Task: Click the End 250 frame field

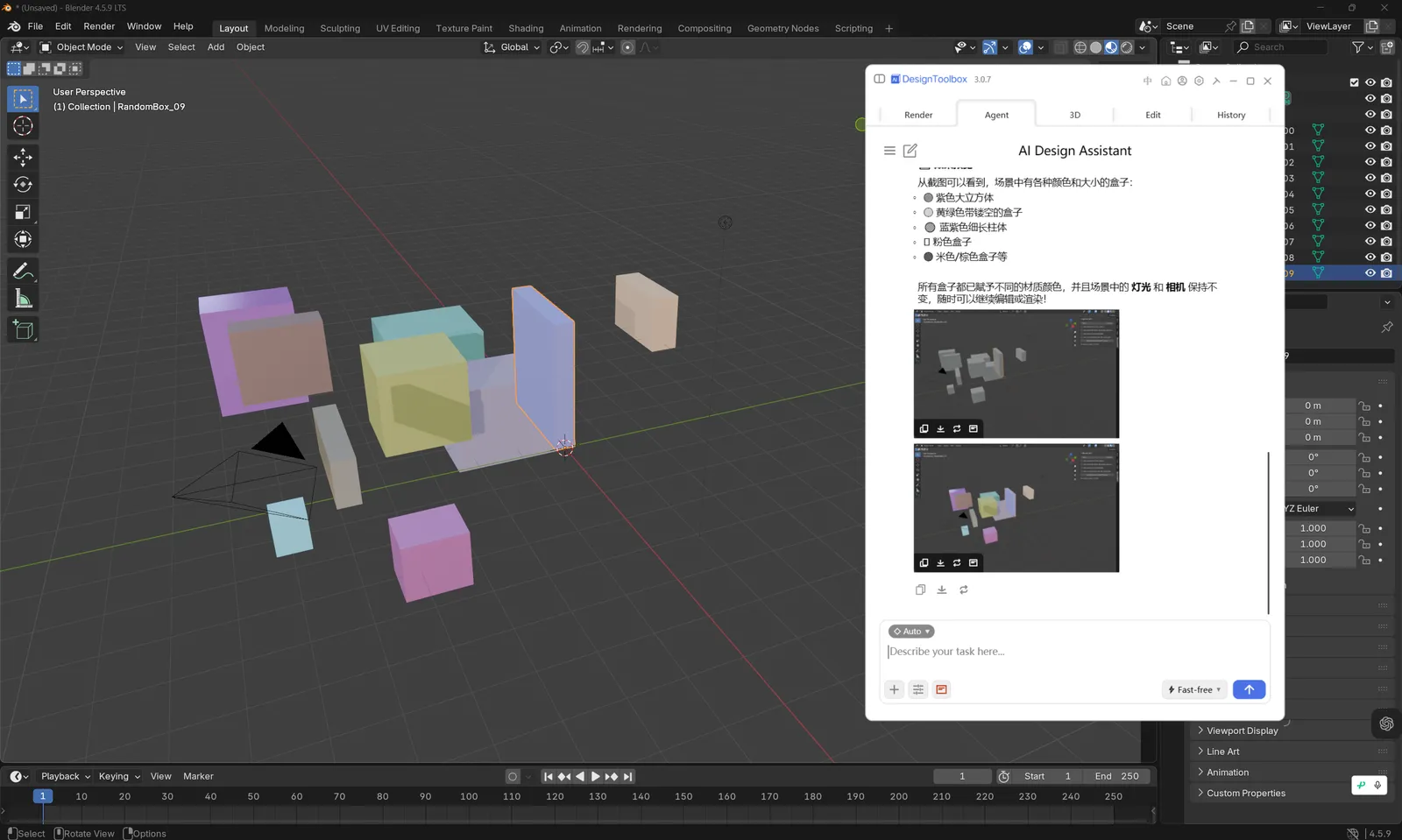Action: 1116,776
